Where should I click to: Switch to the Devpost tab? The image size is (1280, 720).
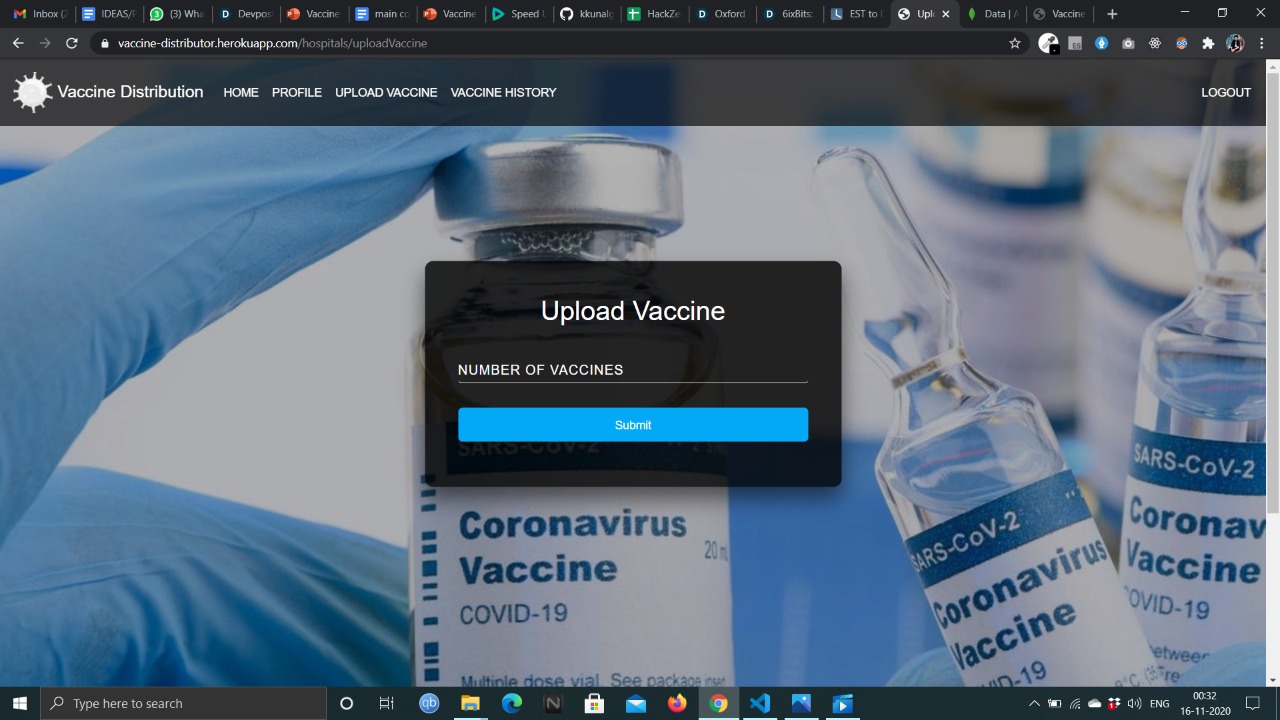coord(245,14)
